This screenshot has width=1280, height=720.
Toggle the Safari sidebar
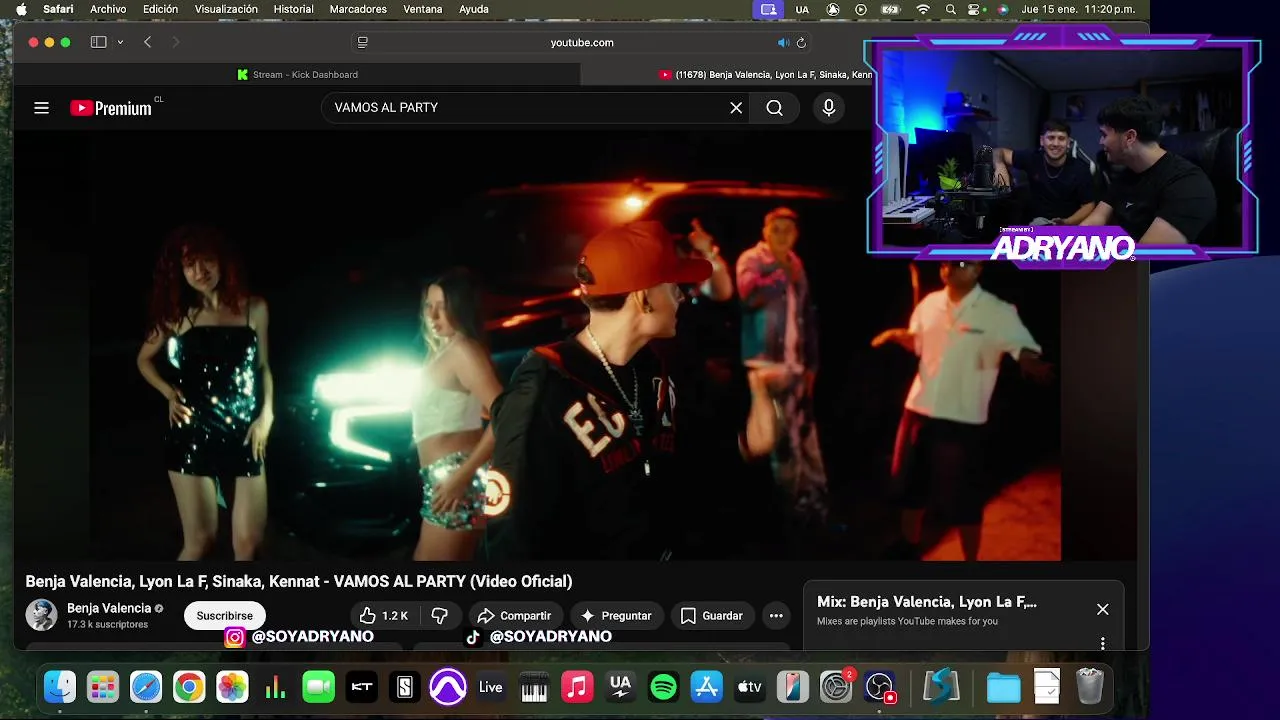98,42
